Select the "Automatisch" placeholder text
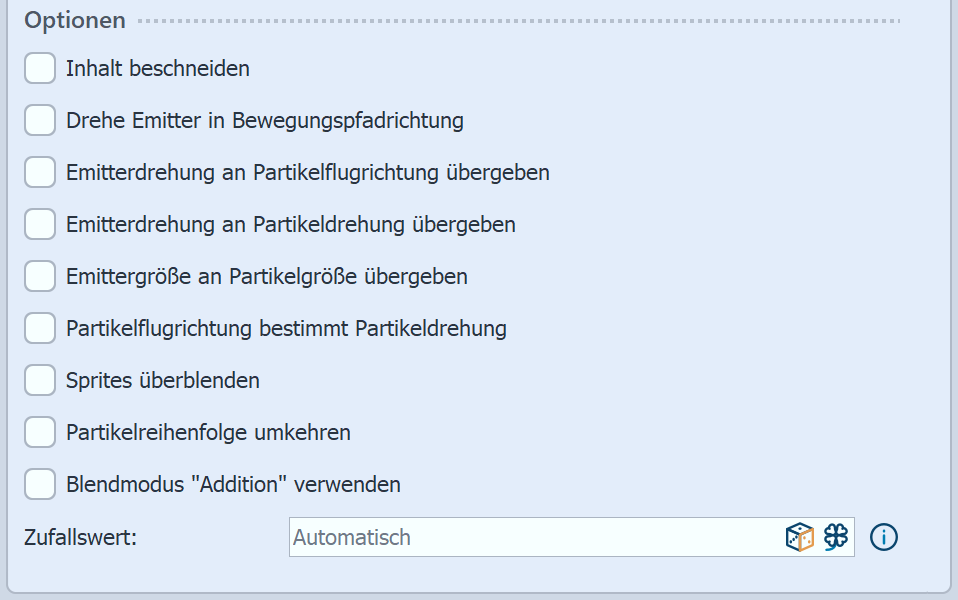This screenshot has width=958, height=600. (x=351, y=537)
